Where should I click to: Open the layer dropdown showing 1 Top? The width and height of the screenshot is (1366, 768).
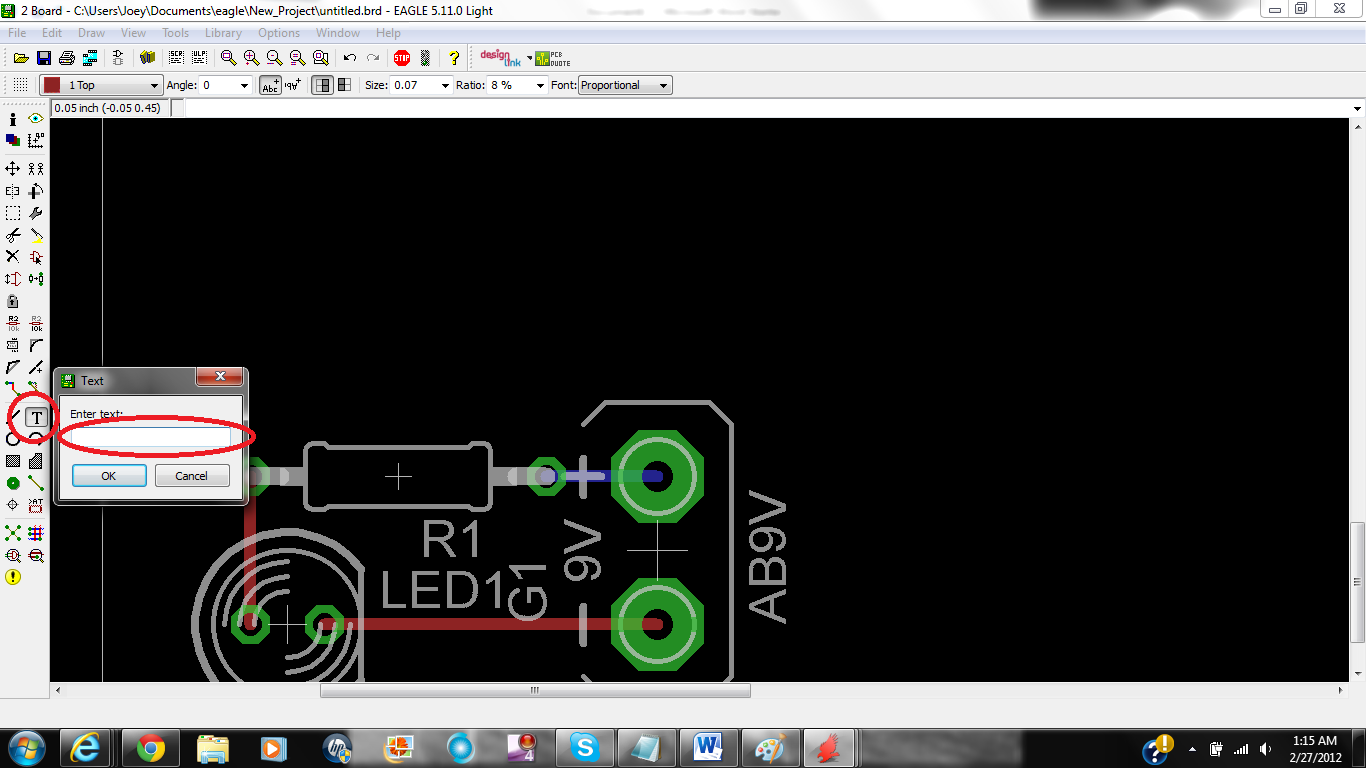click(x=100, y=85)
